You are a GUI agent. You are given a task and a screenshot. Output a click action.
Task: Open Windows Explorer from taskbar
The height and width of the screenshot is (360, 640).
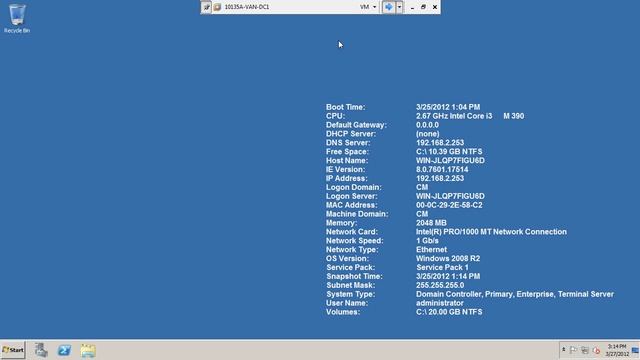click(88, 351)
